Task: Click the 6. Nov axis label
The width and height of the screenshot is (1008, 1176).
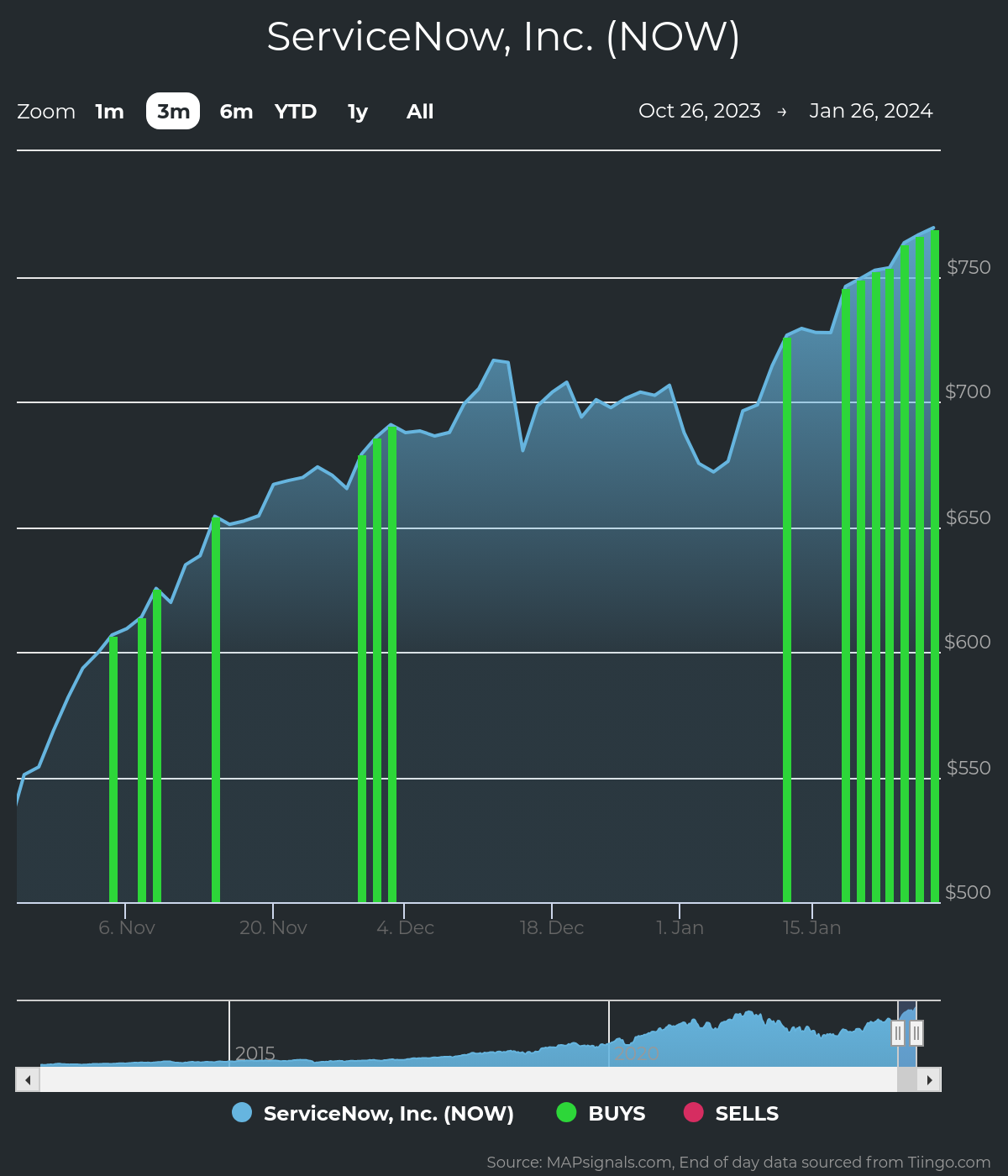Action: click(127, 928)
